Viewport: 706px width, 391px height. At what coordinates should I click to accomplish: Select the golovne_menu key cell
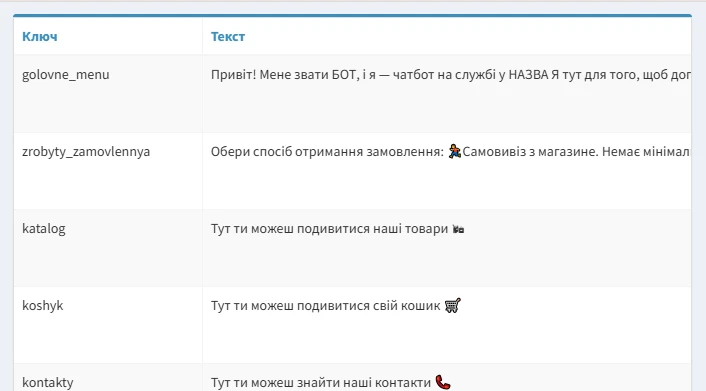click(x=108, y=94)
